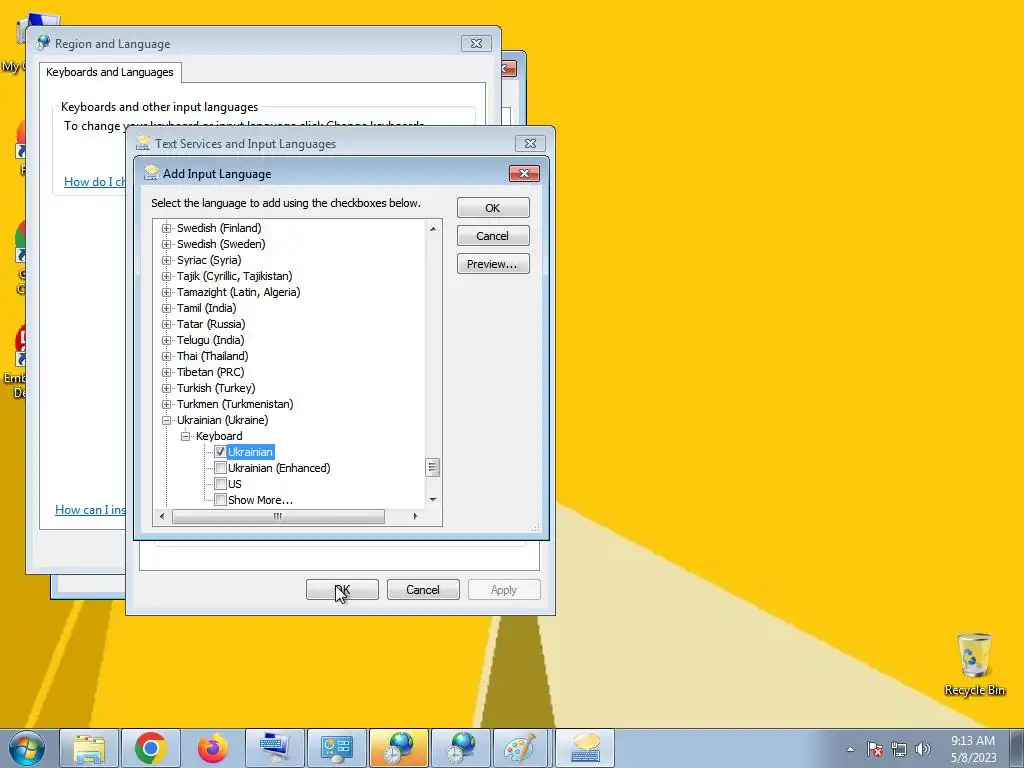Click Cancel in Text Services dialog

pyautogui.click(x=423, y=590)
